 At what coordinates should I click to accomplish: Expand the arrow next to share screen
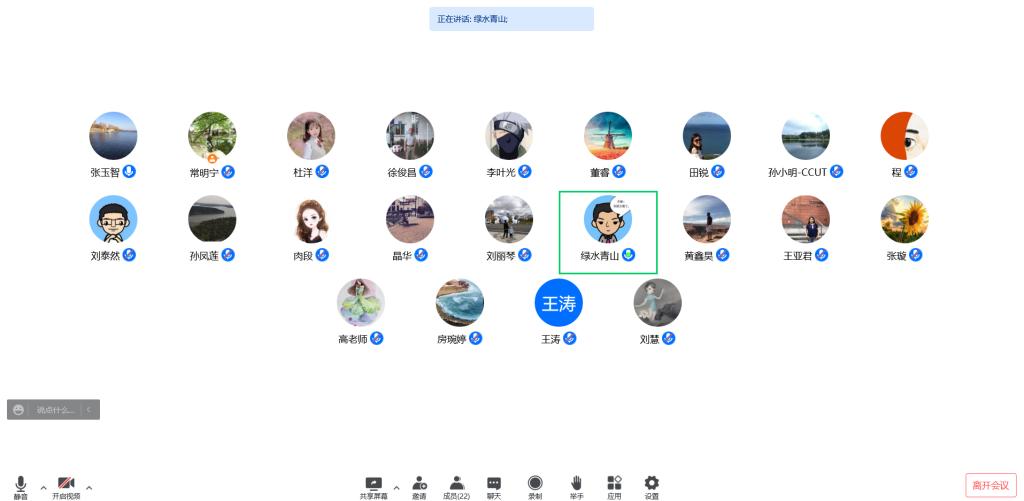click(396, 487)
